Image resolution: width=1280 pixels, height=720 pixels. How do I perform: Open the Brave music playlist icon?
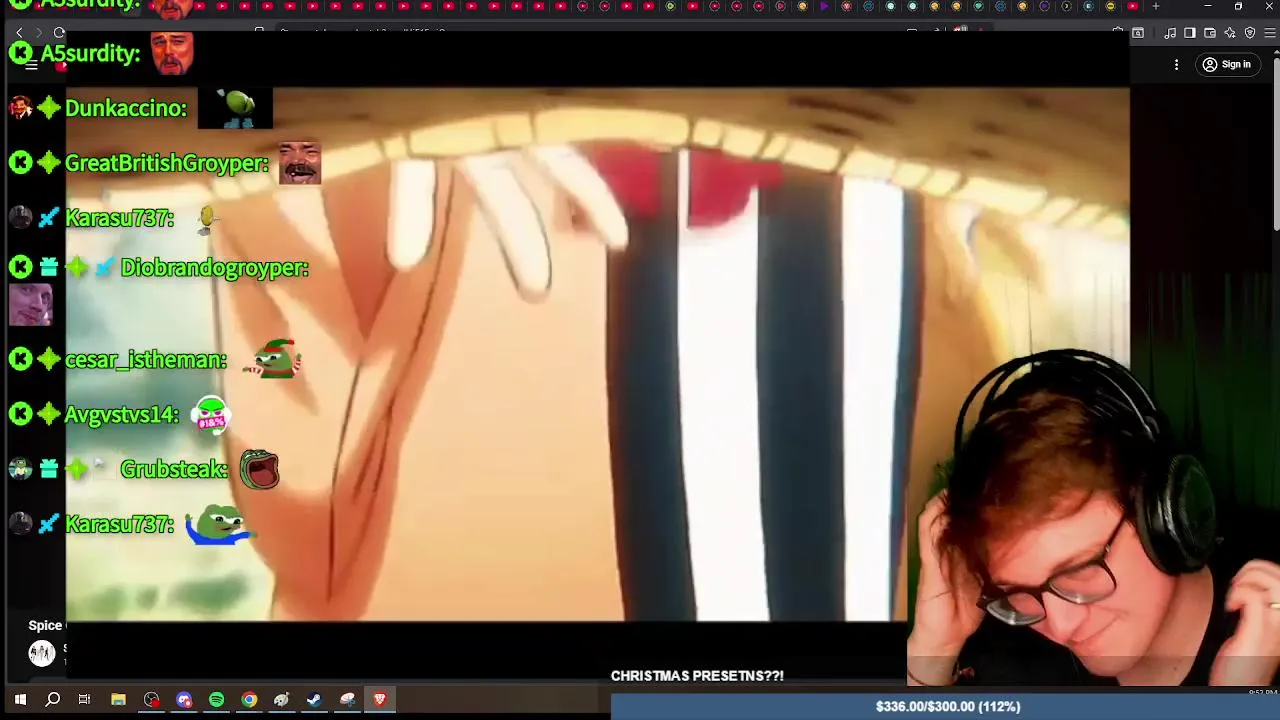[x=1170, y=33]
